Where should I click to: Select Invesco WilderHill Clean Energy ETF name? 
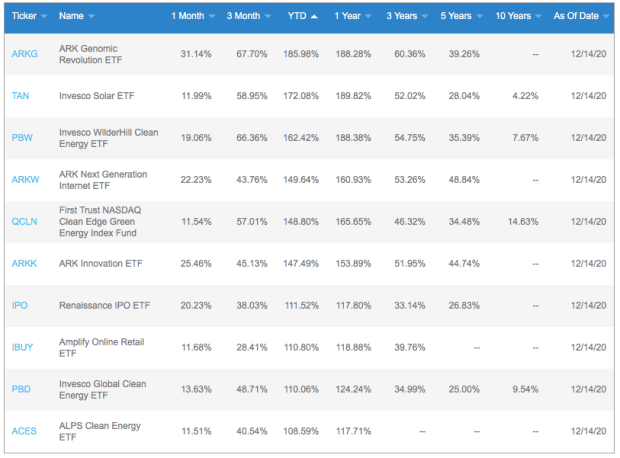pos(109,138)
